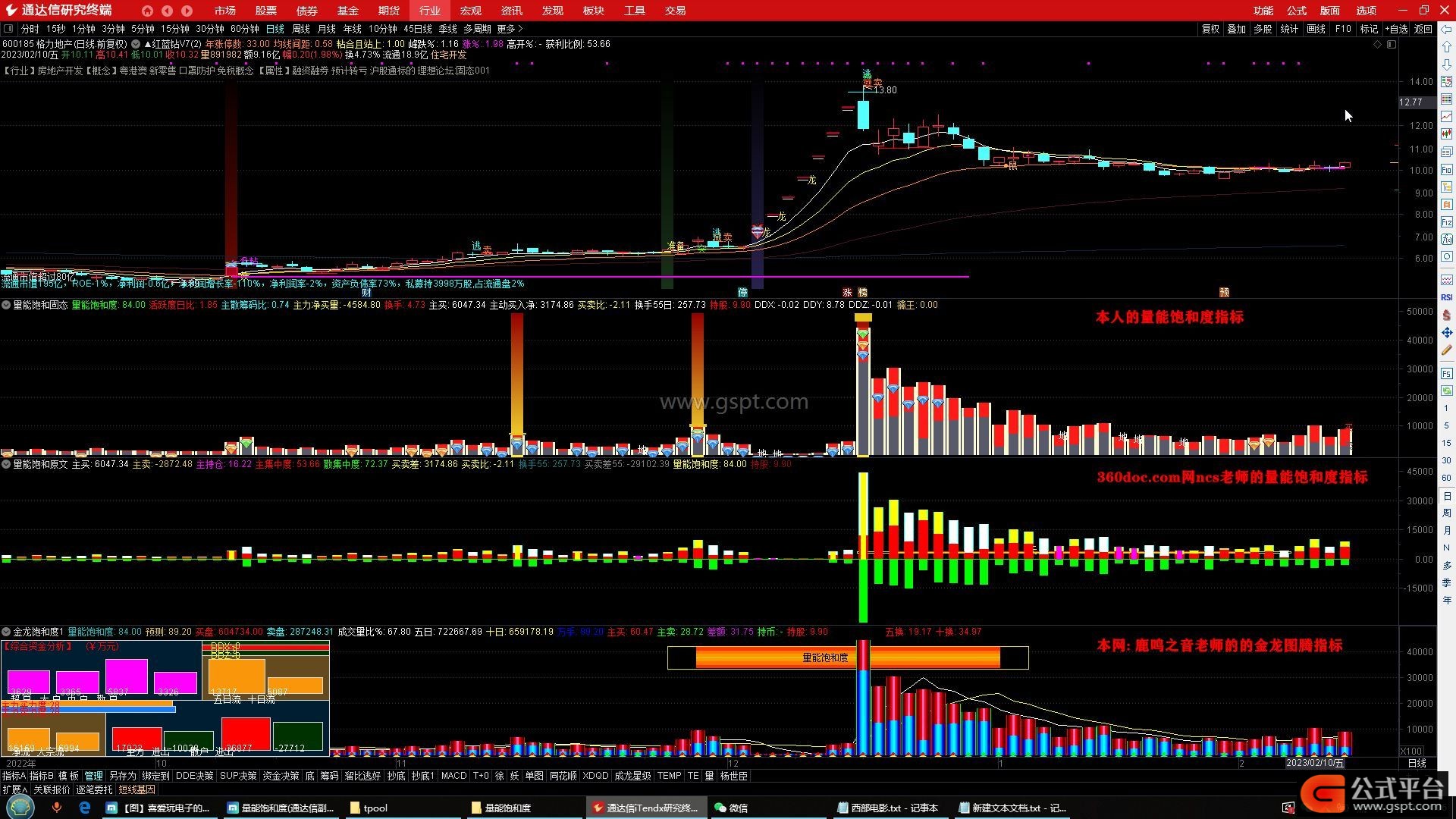The image size is (1456, 819).
Task: Click the red S dollar icon in sidebar
Action: pos(1447,315)
